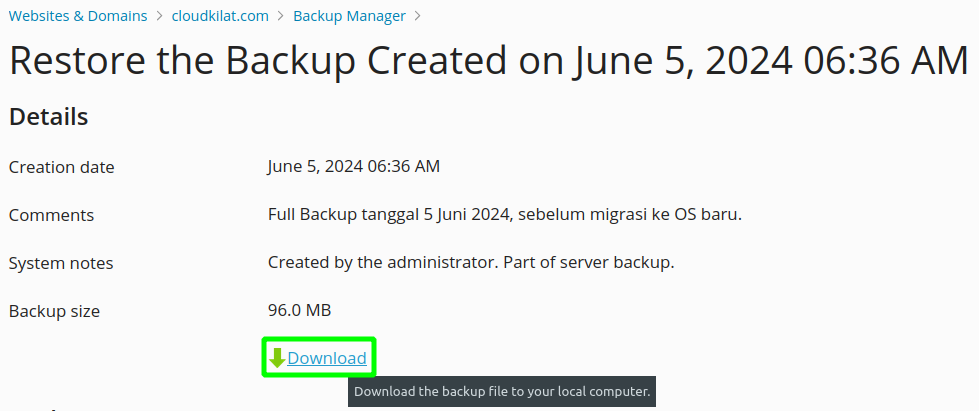This screenshot has height=411, width=979.
Task: Select the Creation date label
Action: pos(62,167)
